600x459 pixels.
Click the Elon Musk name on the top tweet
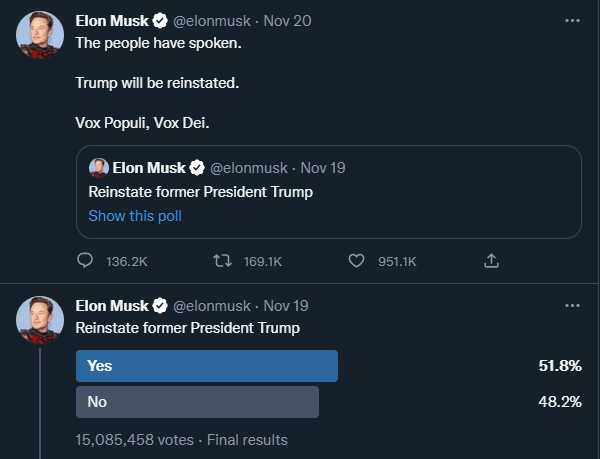[112, 21]
